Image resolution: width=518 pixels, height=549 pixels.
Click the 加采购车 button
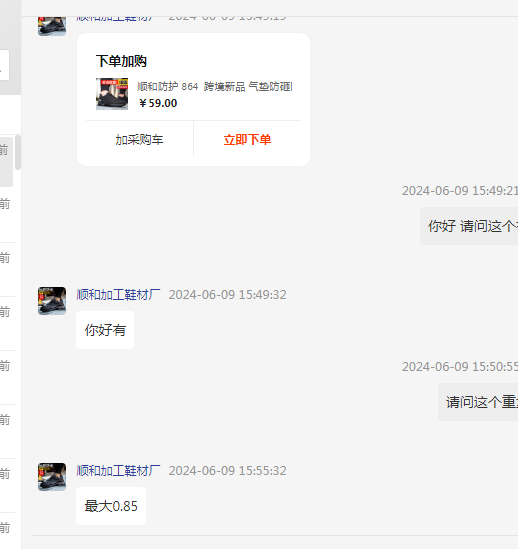pos(139,140)
